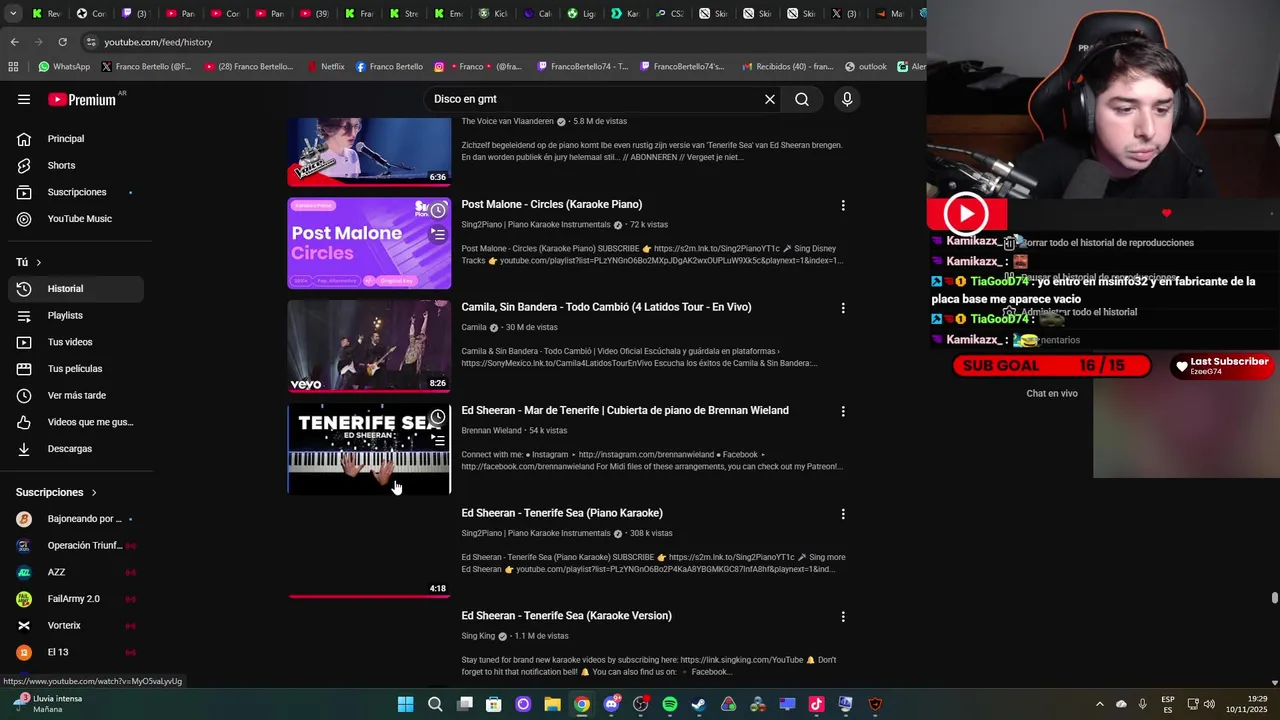Add Tenerife Sea piano video to watch later
The height and width of the screenshot is (720, 1280).
pos(438,417)
